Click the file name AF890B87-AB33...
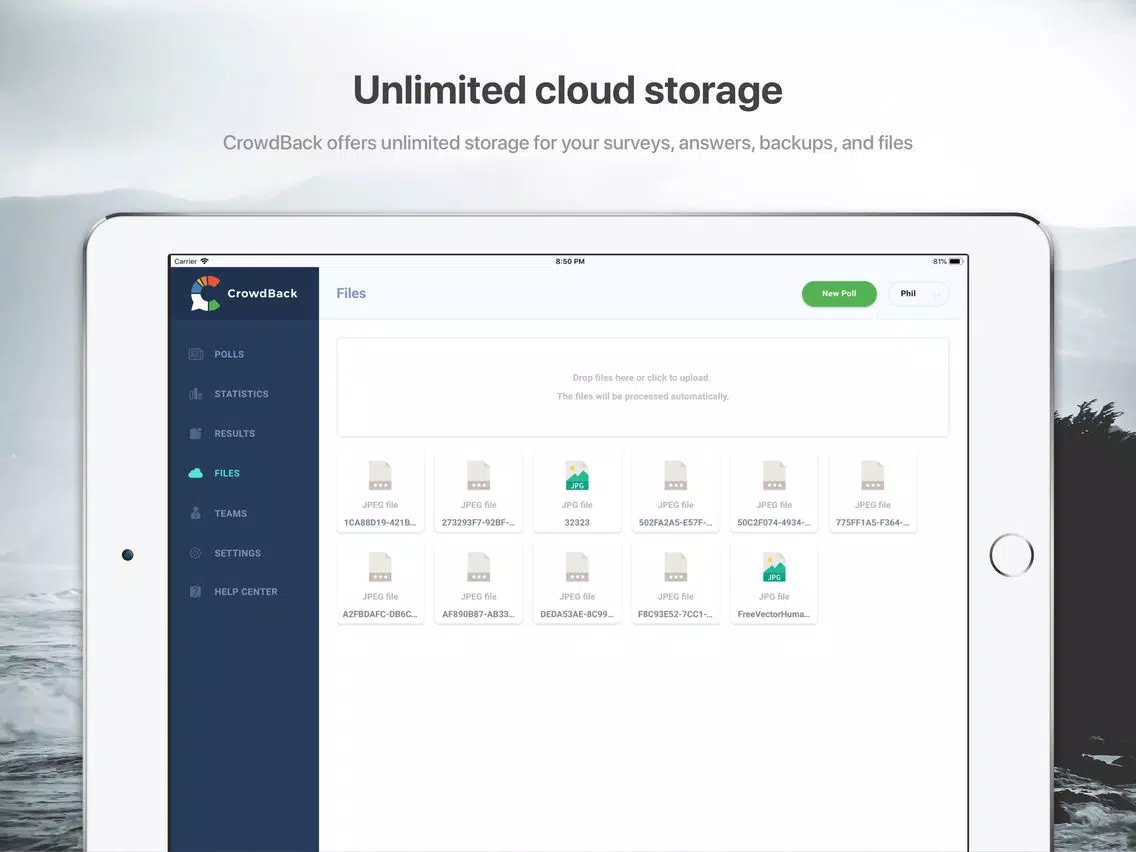This screenshot has width=1136, height=852. [x=479, y=614]
